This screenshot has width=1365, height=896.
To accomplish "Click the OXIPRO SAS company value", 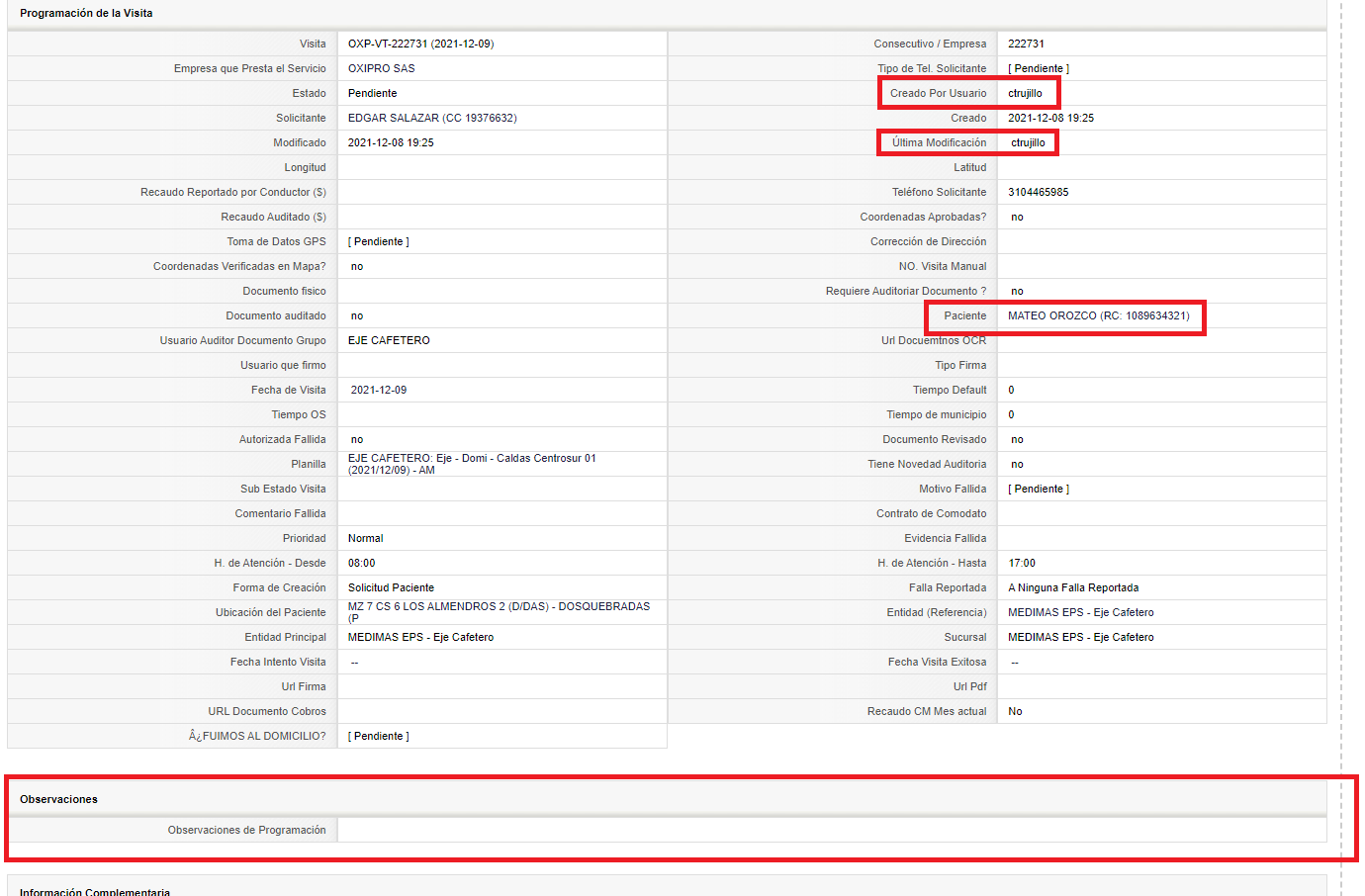I will pos(381,68).
